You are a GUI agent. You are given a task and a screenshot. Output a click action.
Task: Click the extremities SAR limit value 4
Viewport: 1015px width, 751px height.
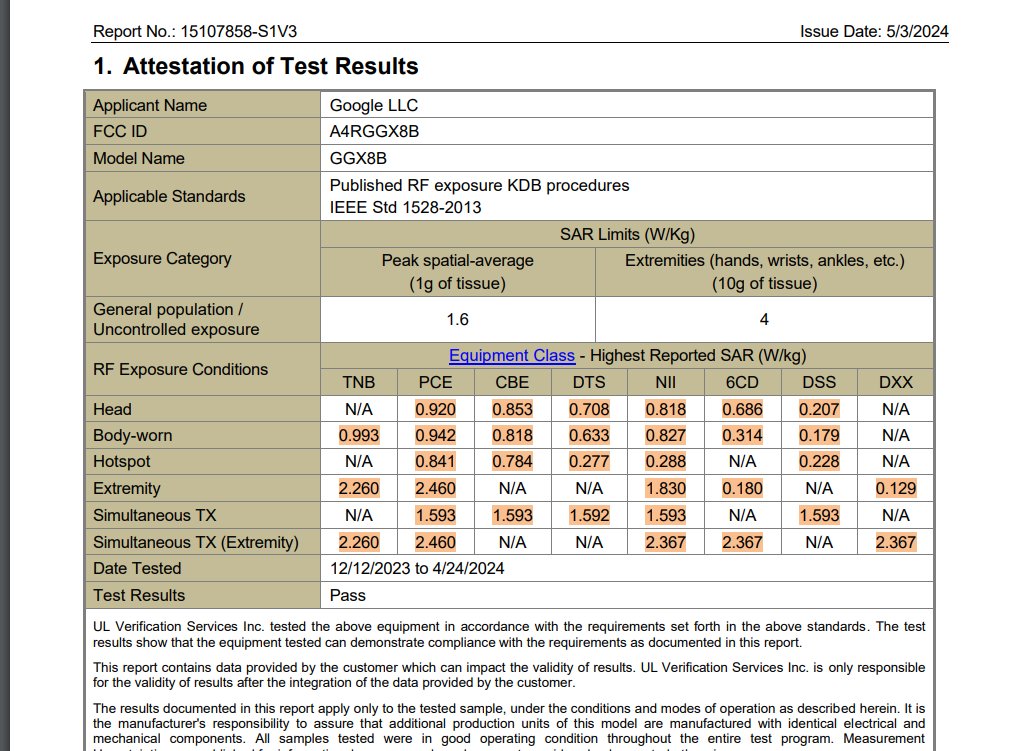pyautogui.click(x=764, y=320)
